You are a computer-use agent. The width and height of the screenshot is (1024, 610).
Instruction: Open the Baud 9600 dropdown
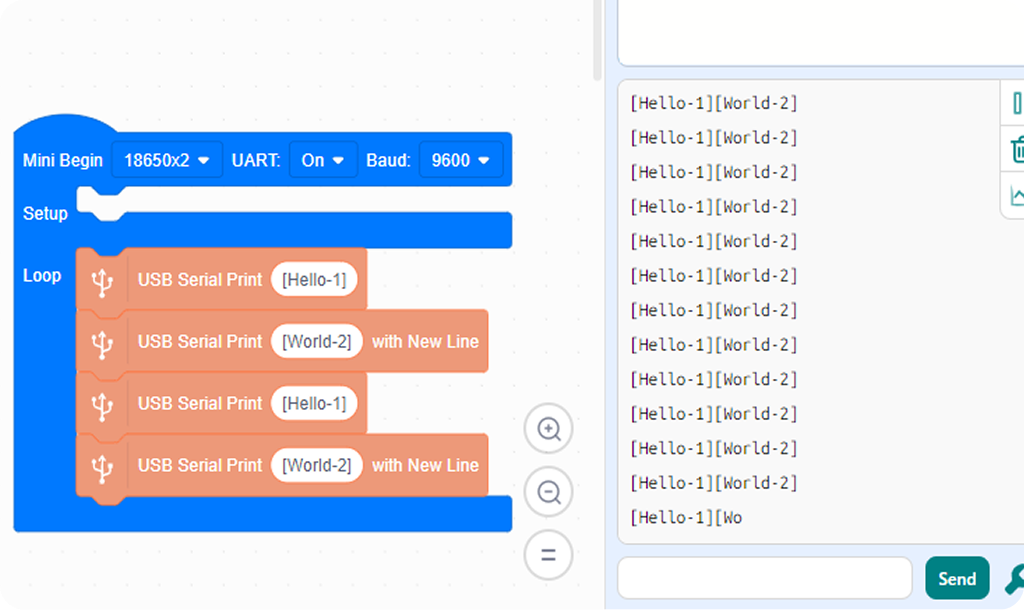click(x=460, y=160)
